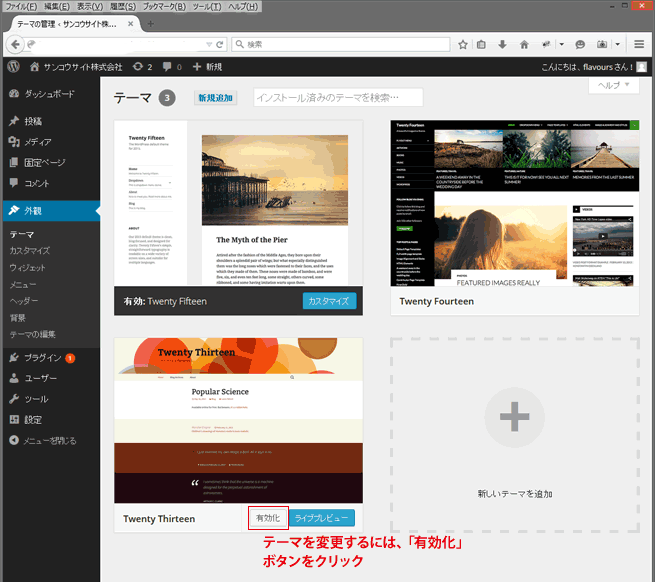Close the テーマの管理 browser tab
655x582 pixels.
click(x=130, y=24)
